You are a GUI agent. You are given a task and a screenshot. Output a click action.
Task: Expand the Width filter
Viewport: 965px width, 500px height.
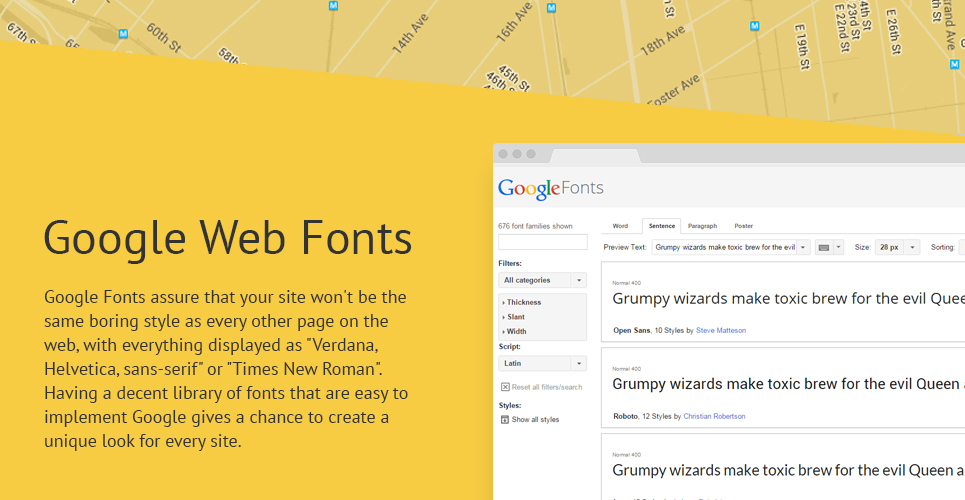(x=515, y=331)
